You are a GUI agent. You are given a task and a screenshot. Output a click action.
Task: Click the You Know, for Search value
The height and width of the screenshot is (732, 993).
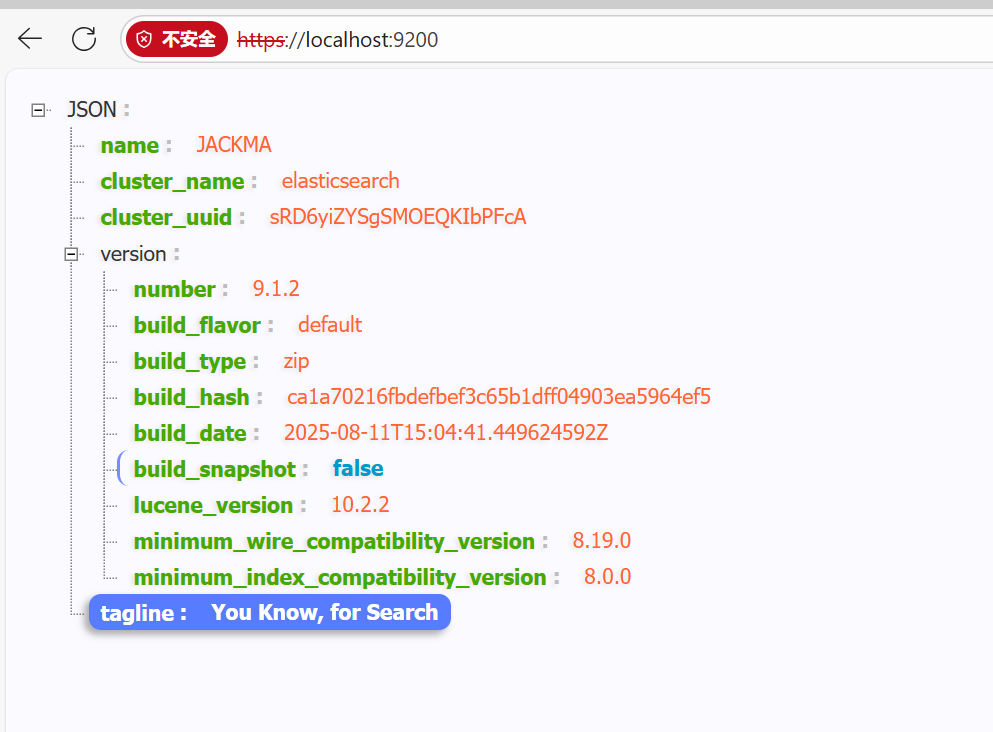[x=325, y=613]
